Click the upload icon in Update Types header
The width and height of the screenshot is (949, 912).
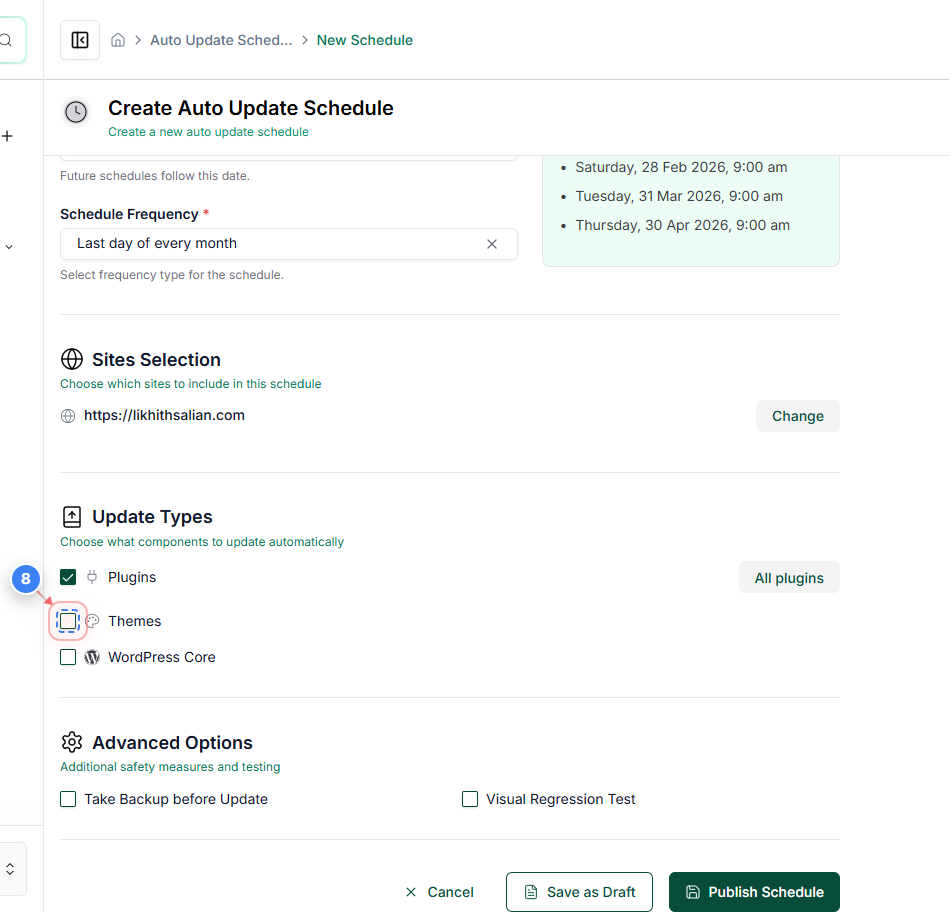coord(71,516)
